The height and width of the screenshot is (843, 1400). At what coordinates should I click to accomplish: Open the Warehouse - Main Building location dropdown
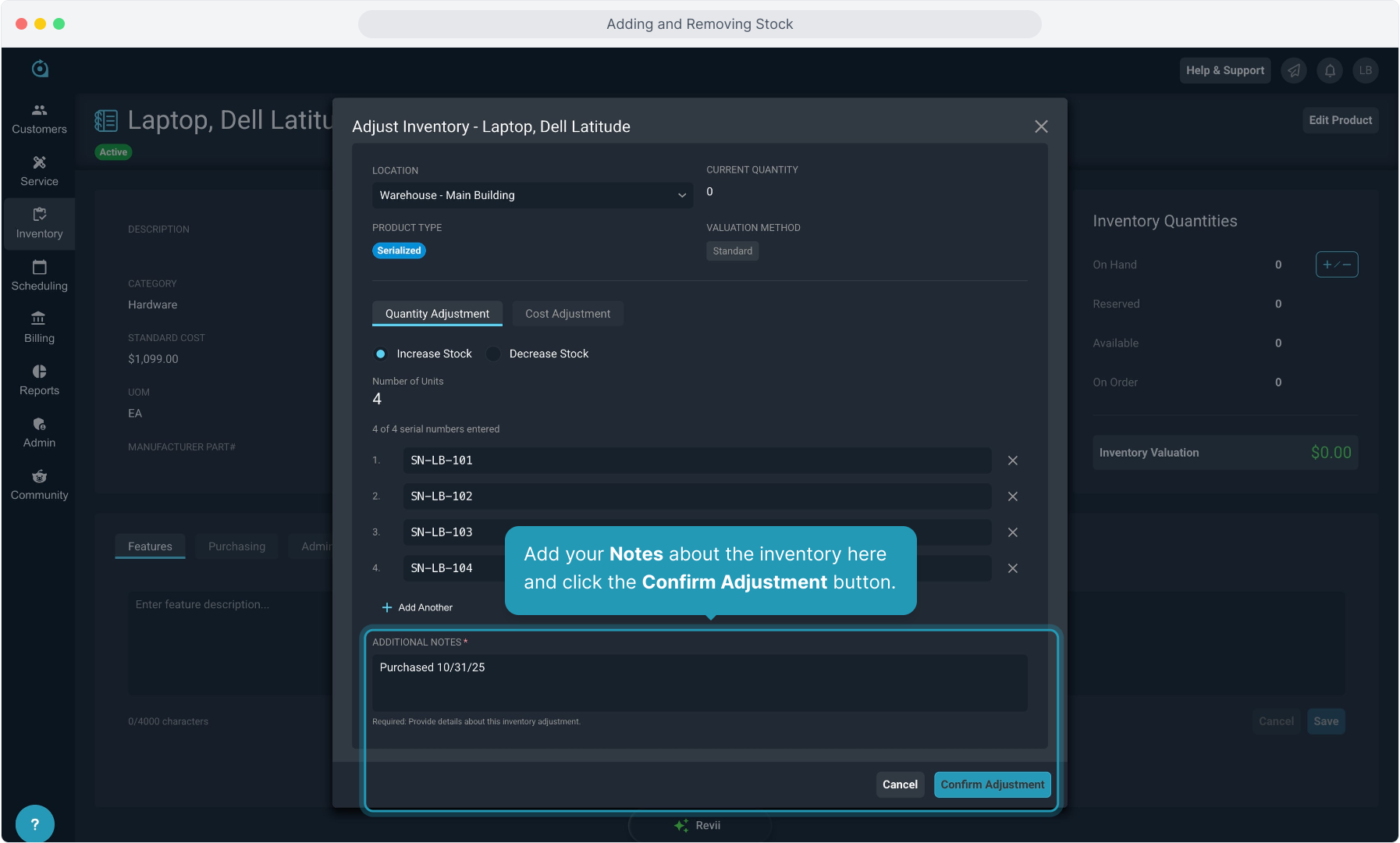pos(532,195)
